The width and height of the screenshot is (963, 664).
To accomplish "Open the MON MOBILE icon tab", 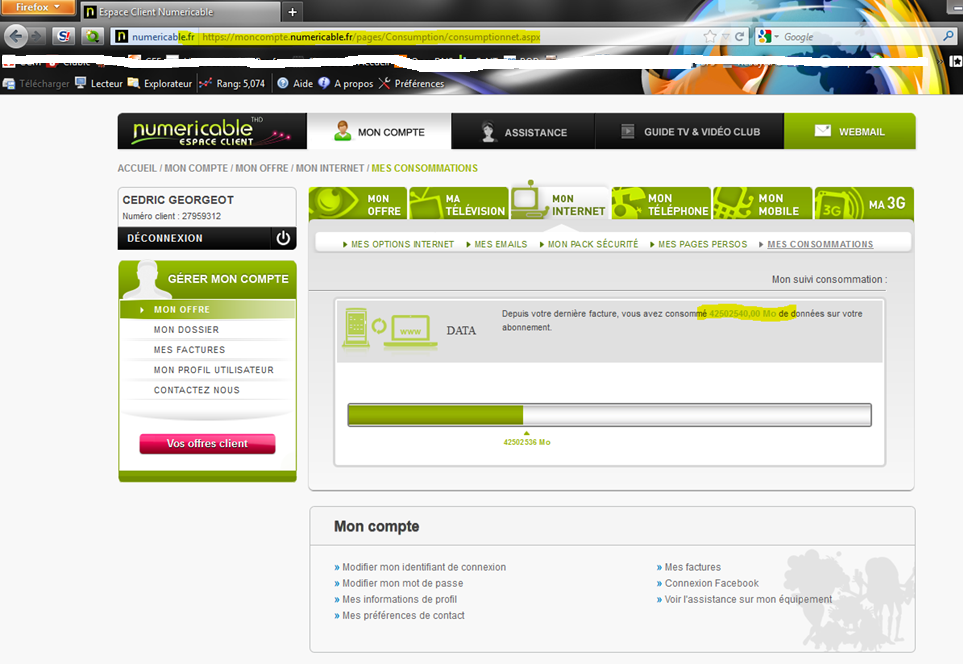I will [762, 203].
